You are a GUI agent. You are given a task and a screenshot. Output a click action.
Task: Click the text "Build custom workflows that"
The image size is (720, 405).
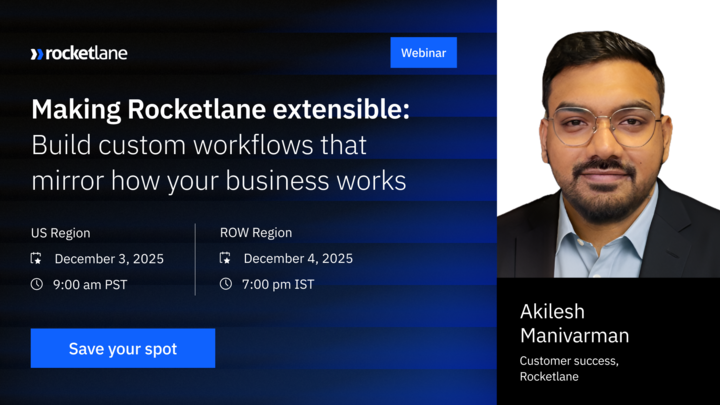(199, 145)
